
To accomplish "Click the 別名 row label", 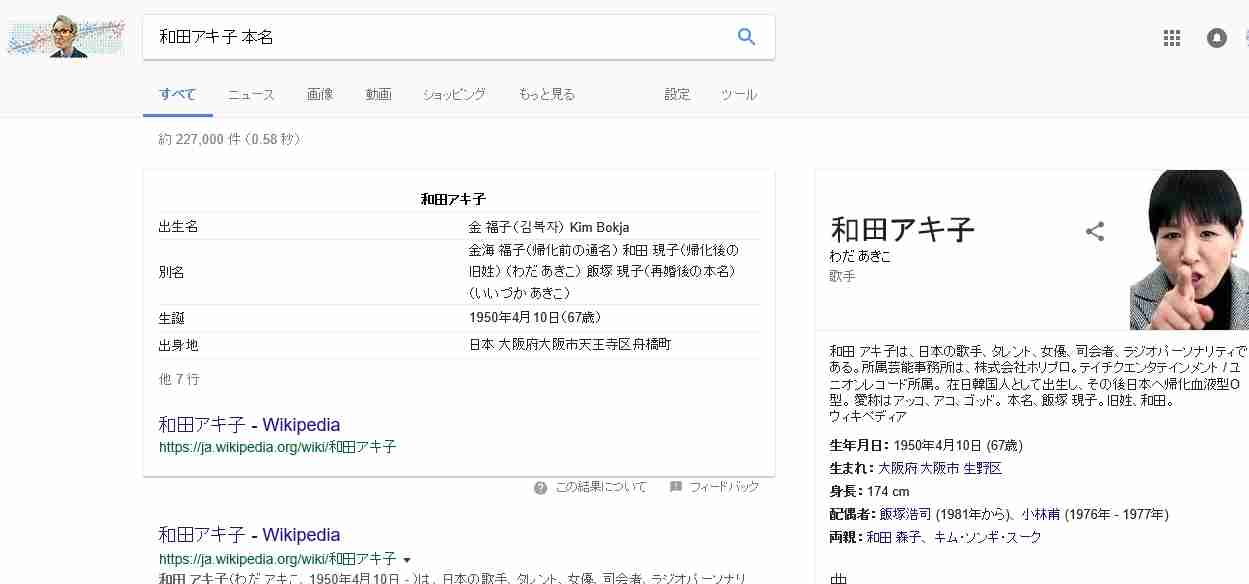I will pyautogui.click(x=171, y=272).
